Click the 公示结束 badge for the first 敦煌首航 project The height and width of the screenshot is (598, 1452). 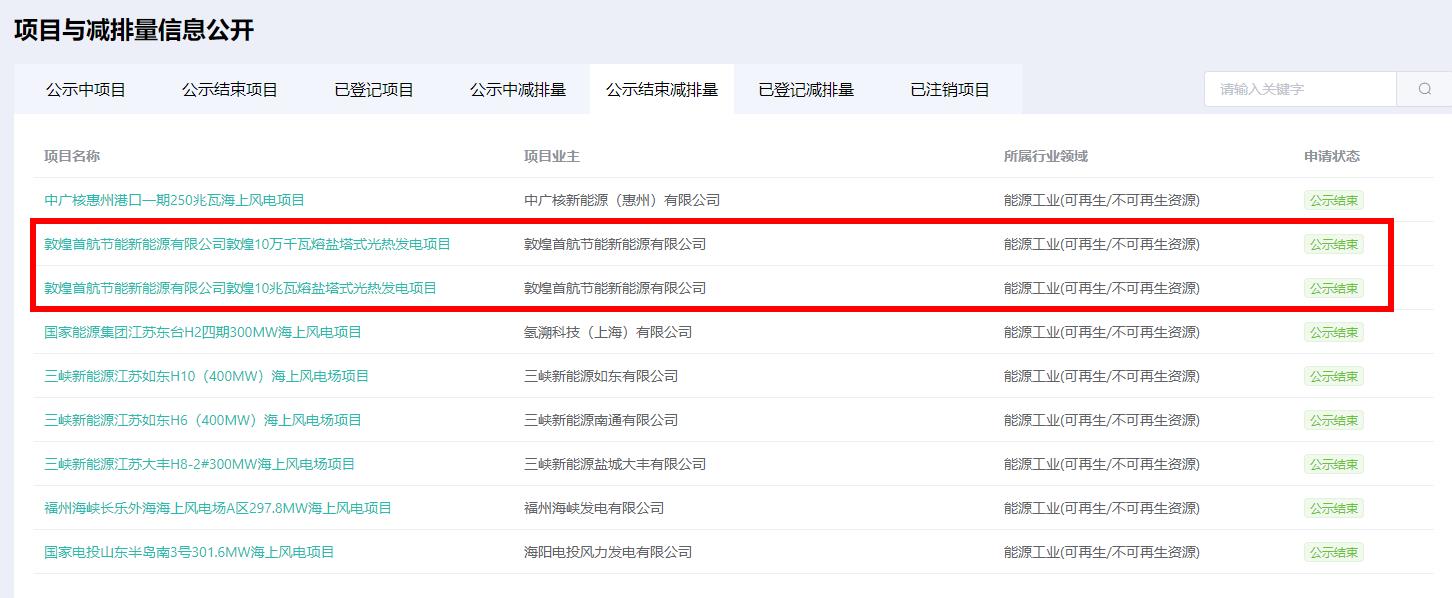click(1333, 243)
